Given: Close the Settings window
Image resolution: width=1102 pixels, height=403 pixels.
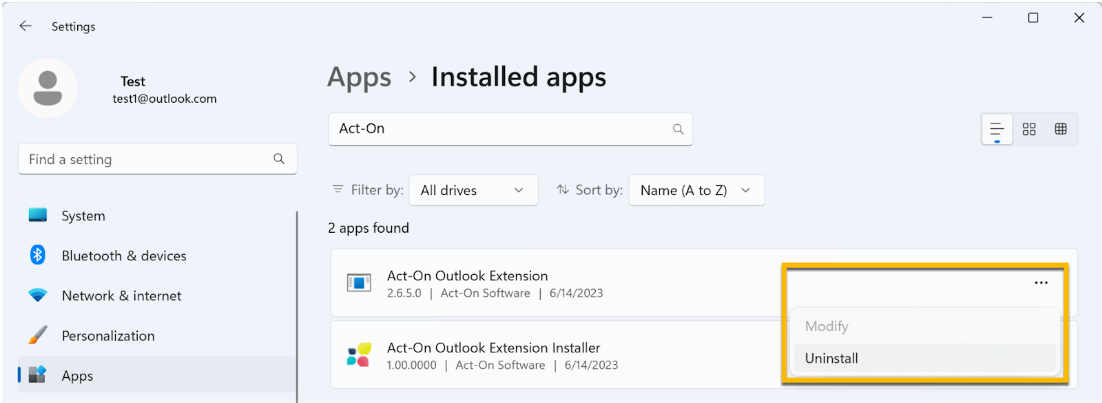Looking at the screenshot, I should [x=1079, y=18].
